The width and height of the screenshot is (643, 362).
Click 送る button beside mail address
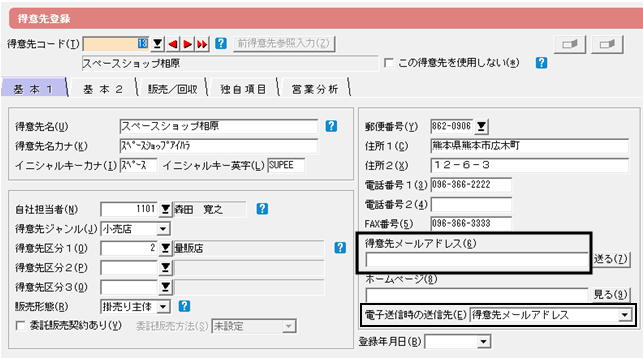click(611, 259)
